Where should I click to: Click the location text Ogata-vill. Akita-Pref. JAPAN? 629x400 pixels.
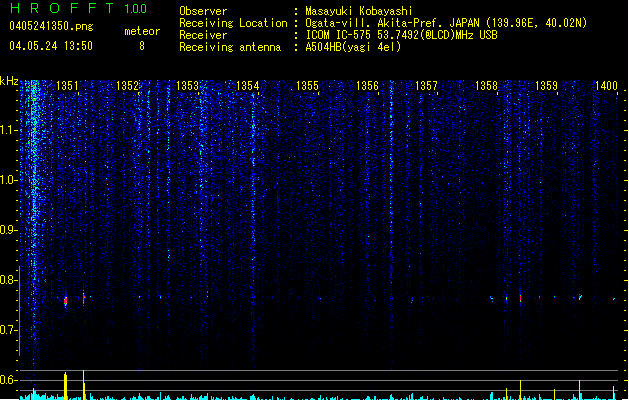coord(392,23)
